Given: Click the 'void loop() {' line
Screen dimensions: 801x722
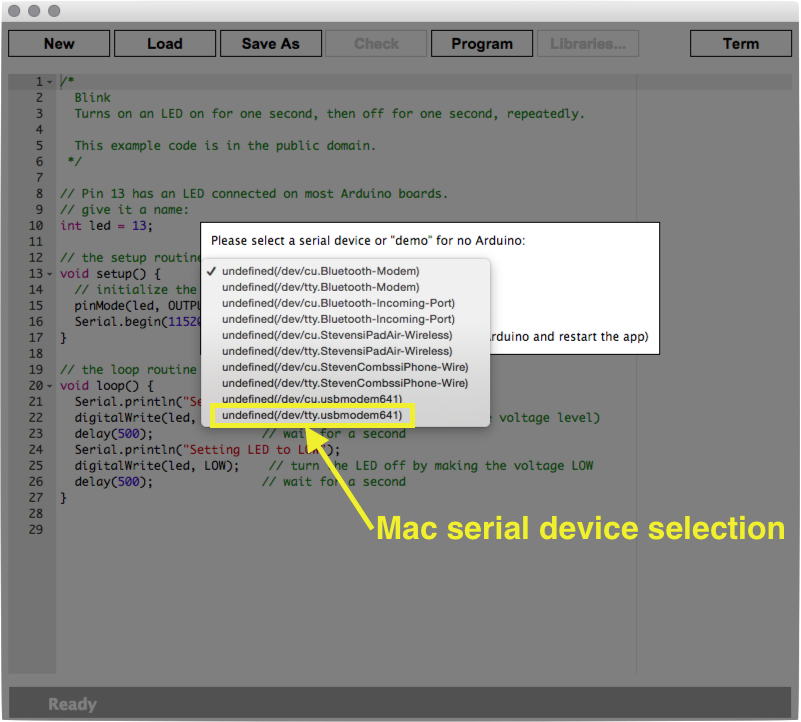Looking at the screenshot, I should pyautogui.click(x=106, y=386).
